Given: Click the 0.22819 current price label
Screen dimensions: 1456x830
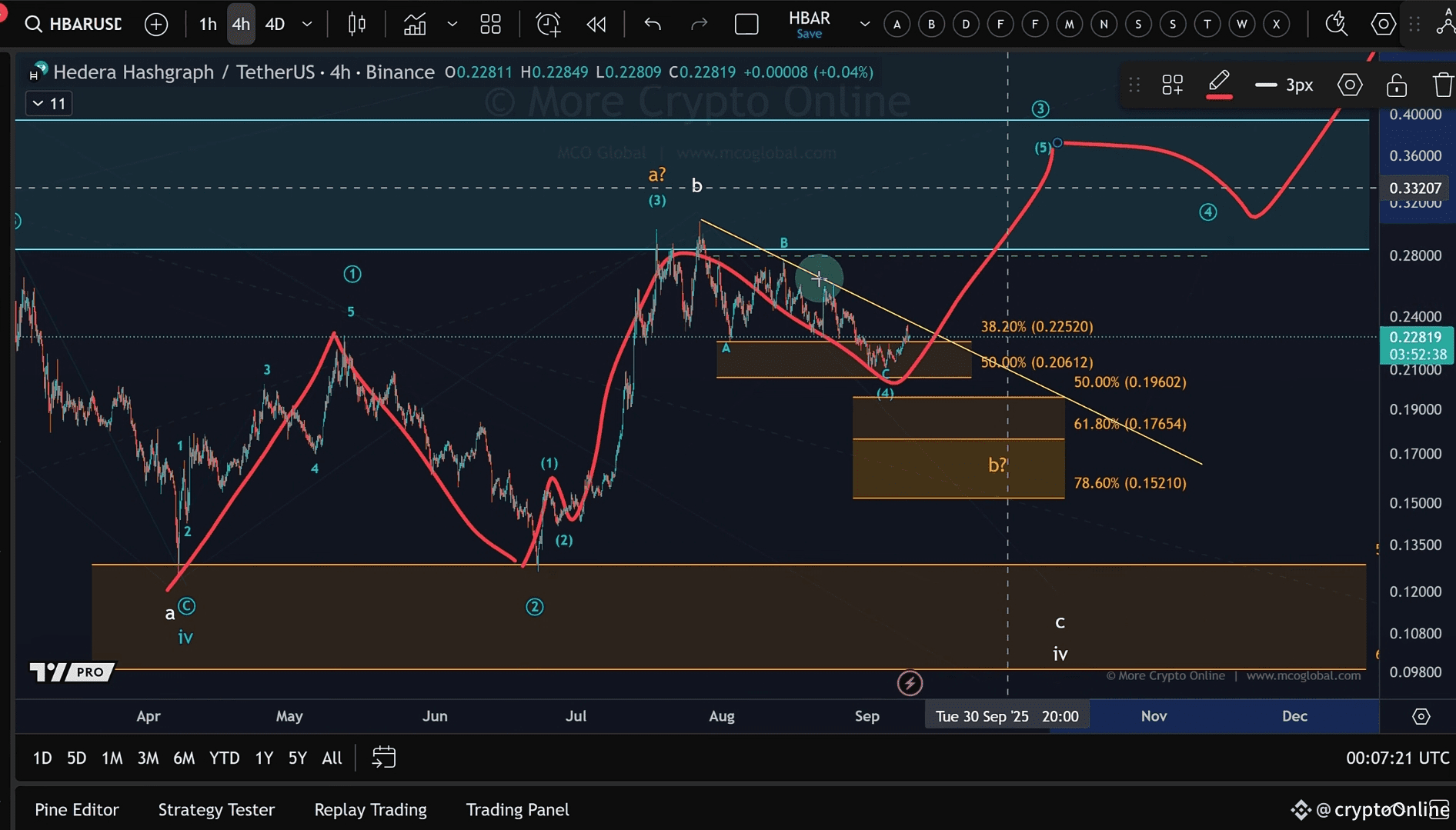Looking at the screenshot, I should 1416,337.
